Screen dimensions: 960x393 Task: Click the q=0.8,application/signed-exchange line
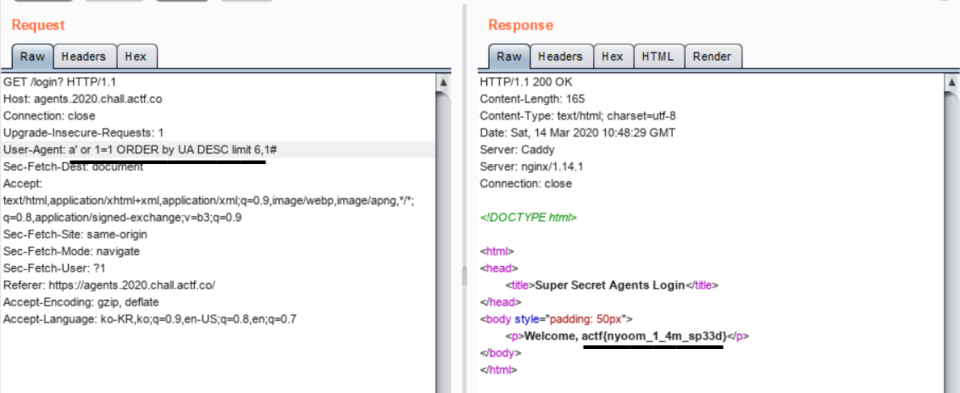click(122, 217)
